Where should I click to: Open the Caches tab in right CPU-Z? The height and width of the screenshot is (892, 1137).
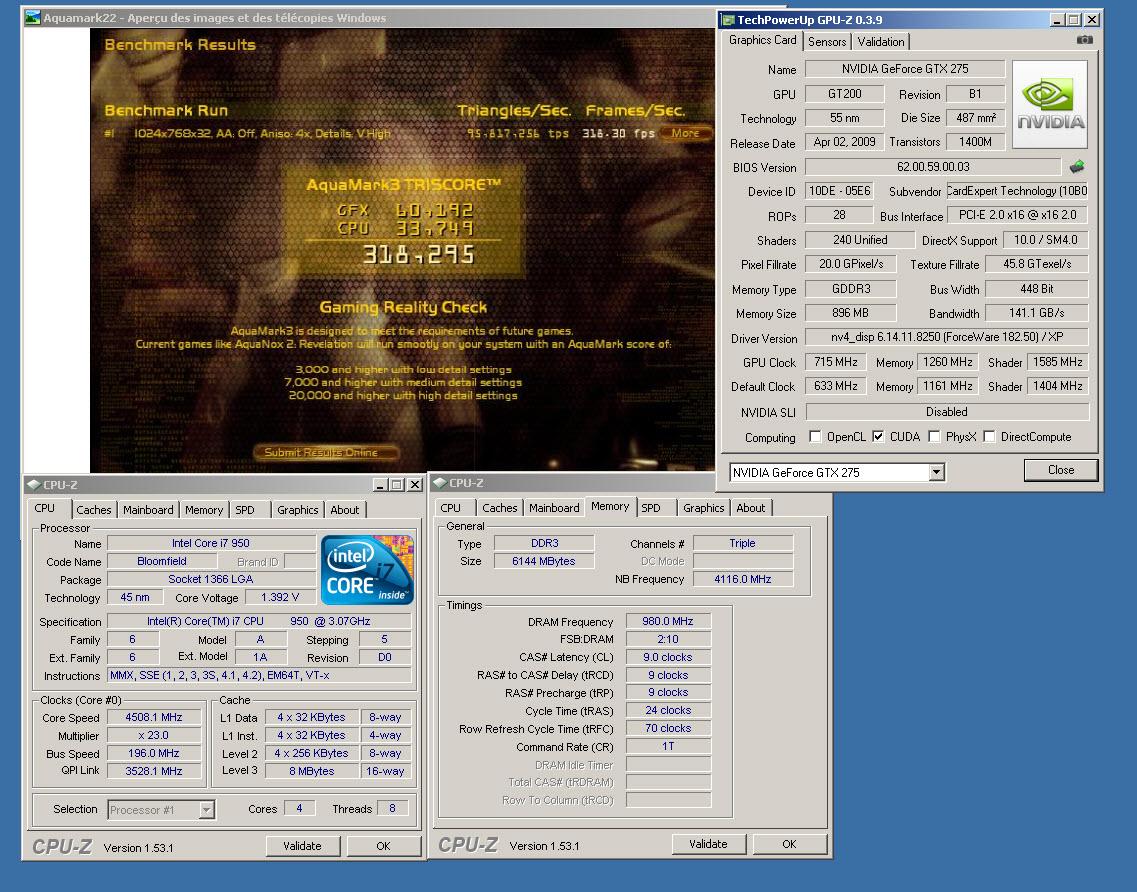point(500,508)
